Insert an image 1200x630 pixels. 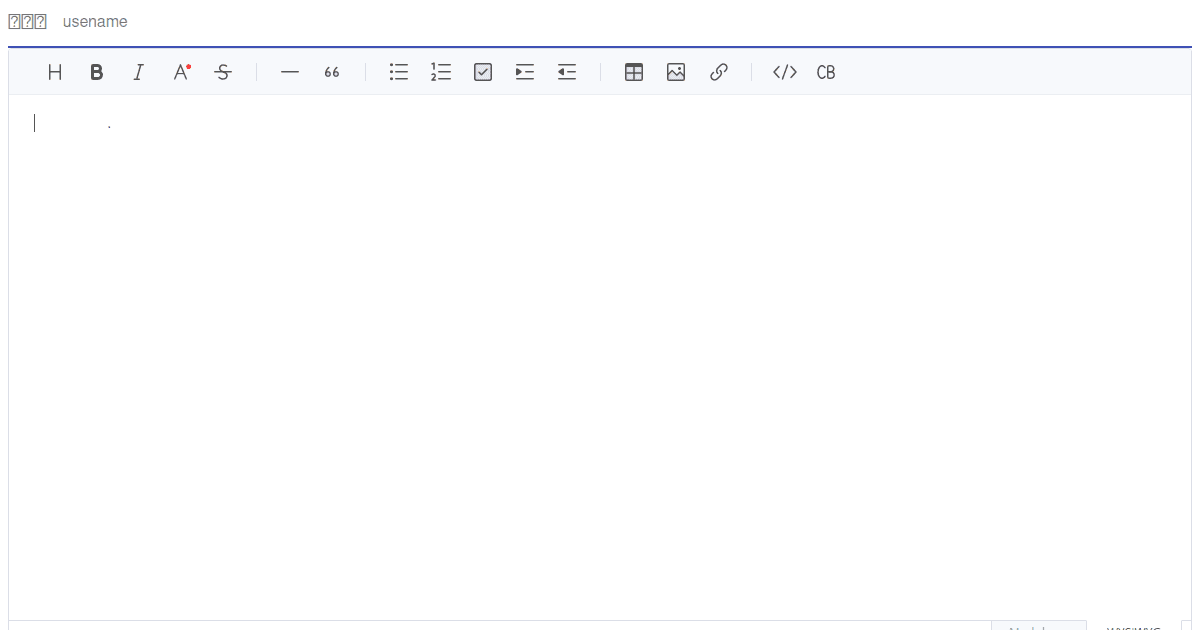click(x=676, y=72)
